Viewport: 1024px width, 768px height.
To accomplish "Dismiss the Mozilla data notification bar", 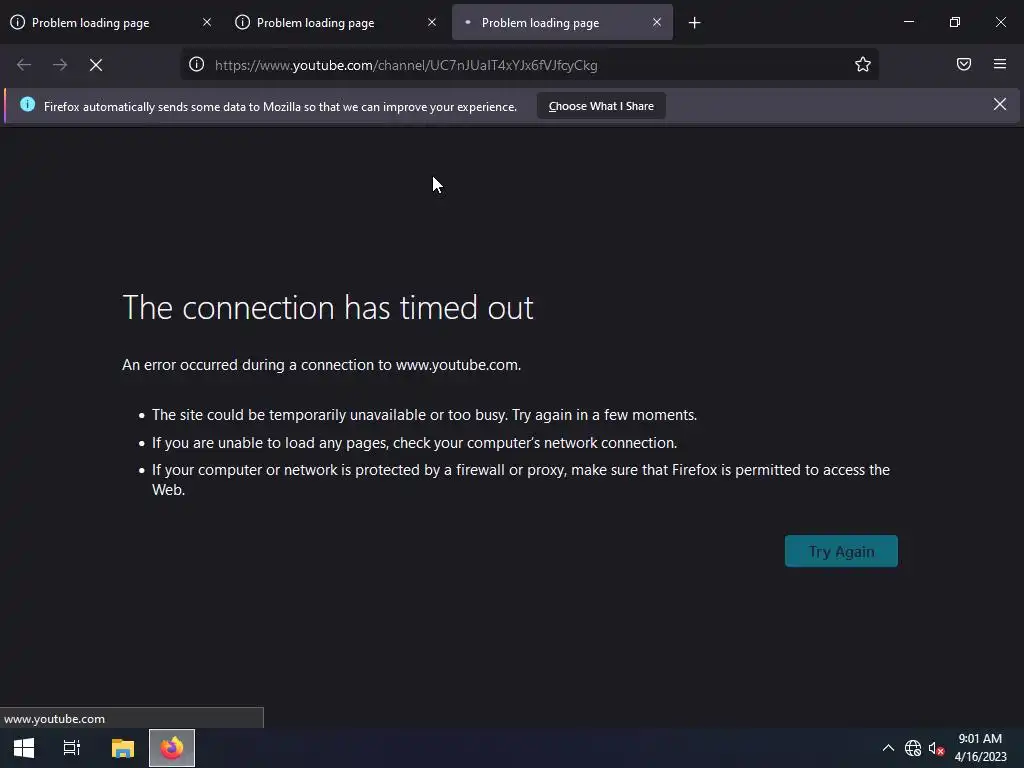I will 1000,104.
